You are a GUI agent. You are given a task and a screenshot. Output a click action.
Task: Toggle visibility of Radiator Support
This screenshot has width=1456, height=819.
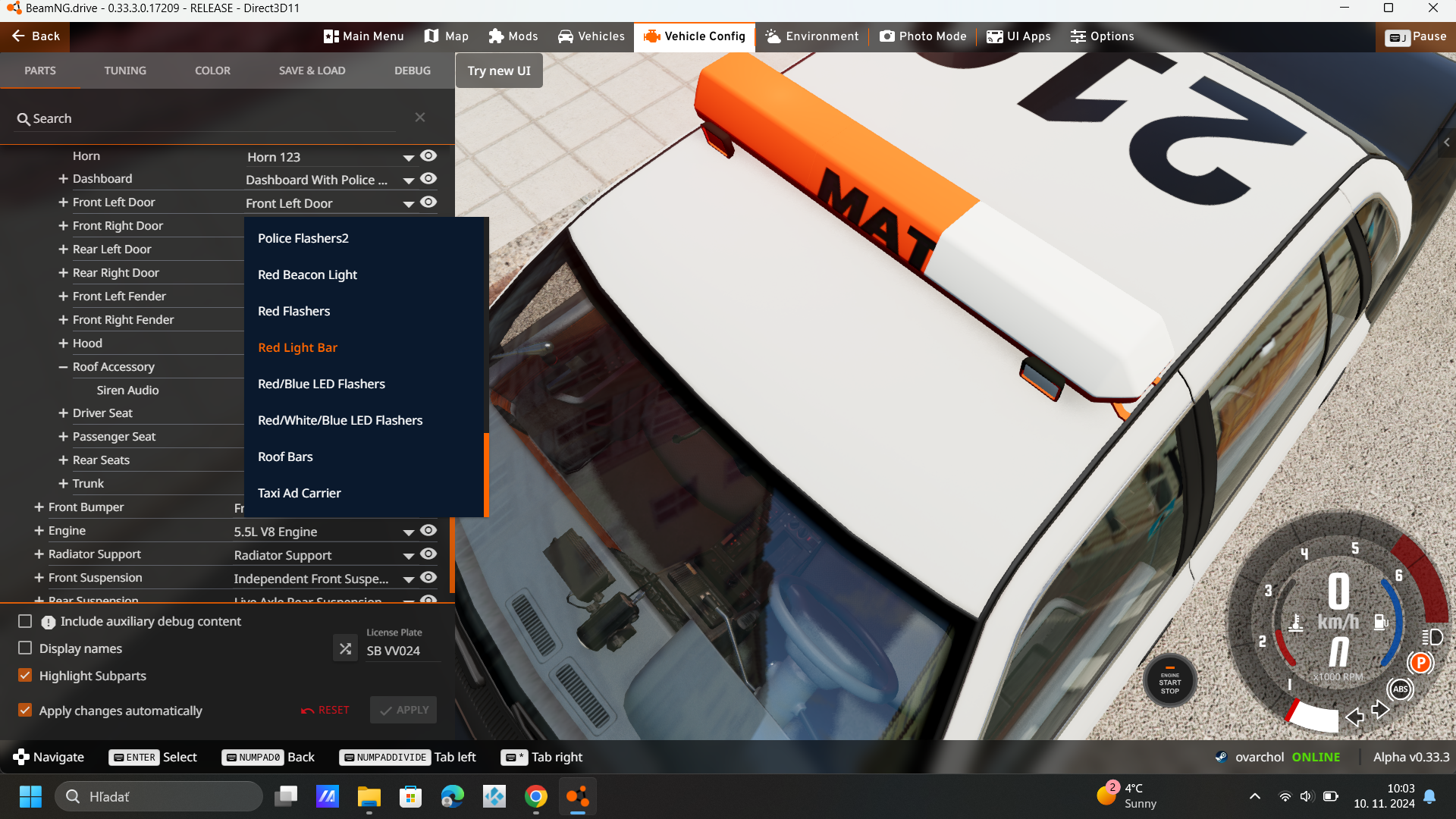pos(428,554)
